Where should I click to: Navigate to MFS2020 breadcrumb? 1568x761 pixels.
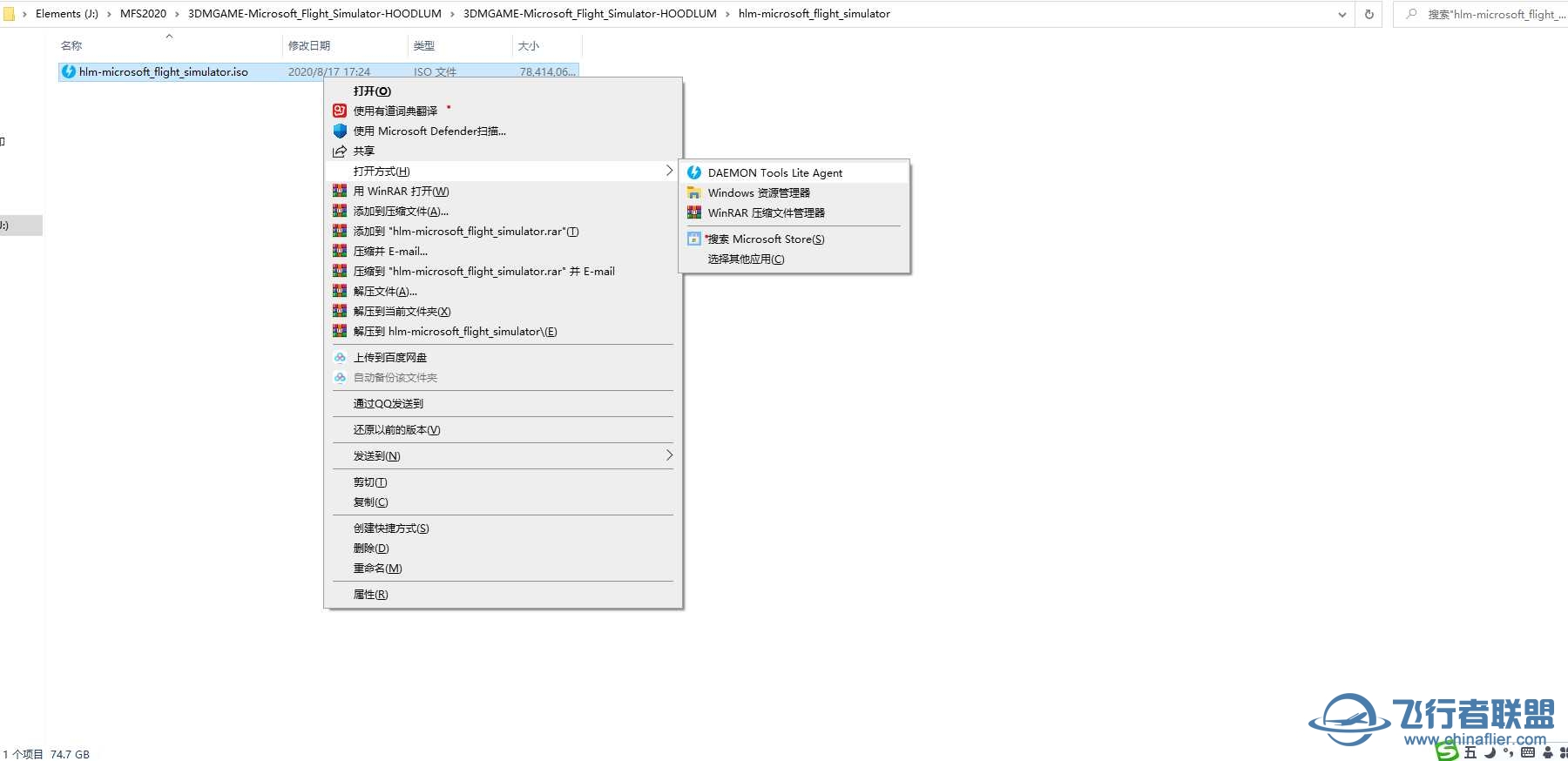click(x=143, y=14)
